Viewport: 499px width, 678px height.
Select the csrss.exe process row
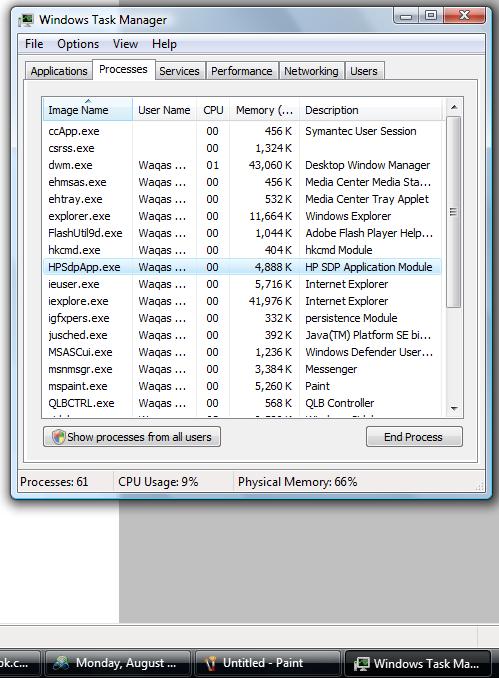coord(242,148)
